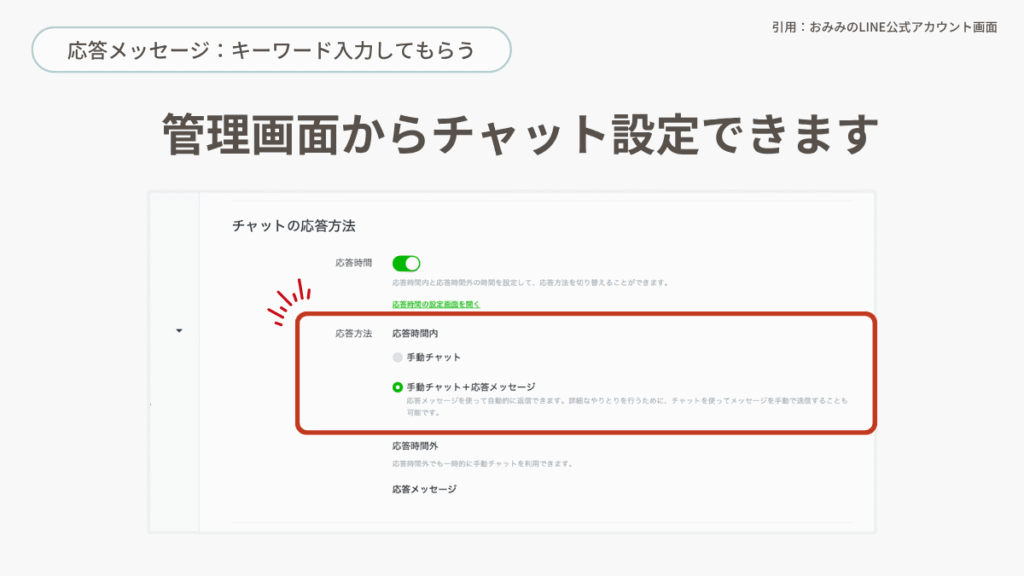Click the description under 手動チャット＋応答メッセージ
Image resolution: width=1024 pixels, height=576 pixels.
[x=620, y=405]
